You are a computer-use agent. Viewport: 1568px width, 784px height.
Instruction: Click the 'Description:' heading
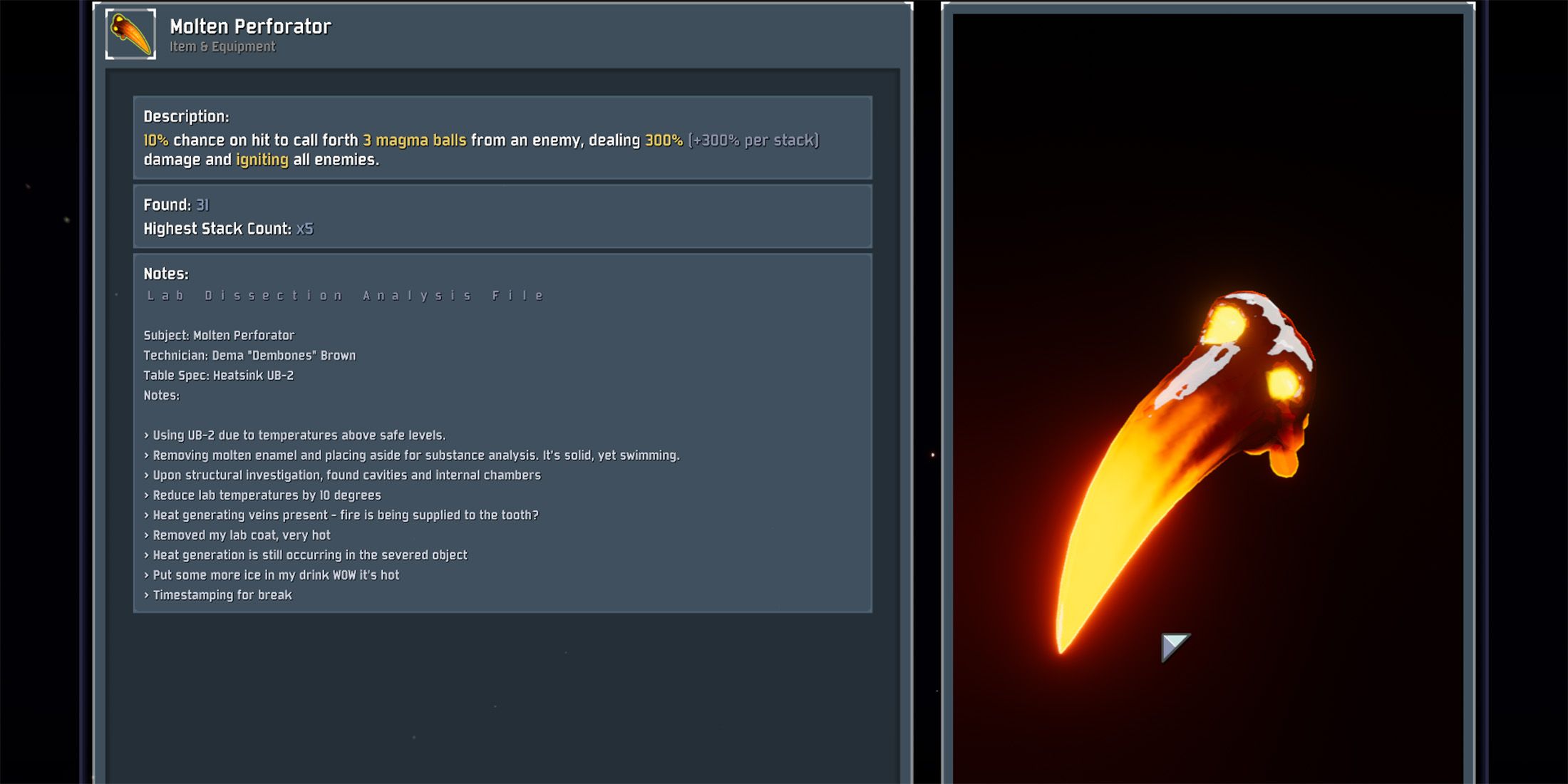click(186, 116)
